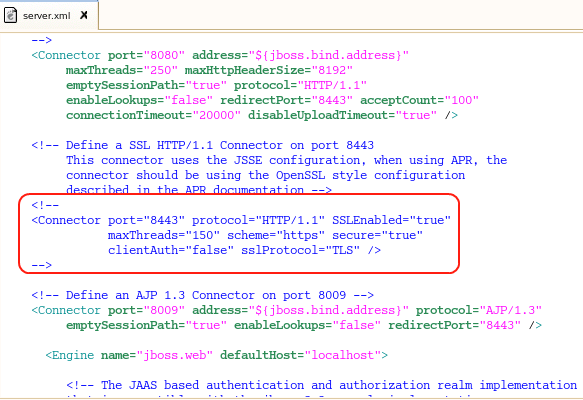Click the secure="true" attribute
This screenshot has width=583, height=400.
click(x=377, y=235)
